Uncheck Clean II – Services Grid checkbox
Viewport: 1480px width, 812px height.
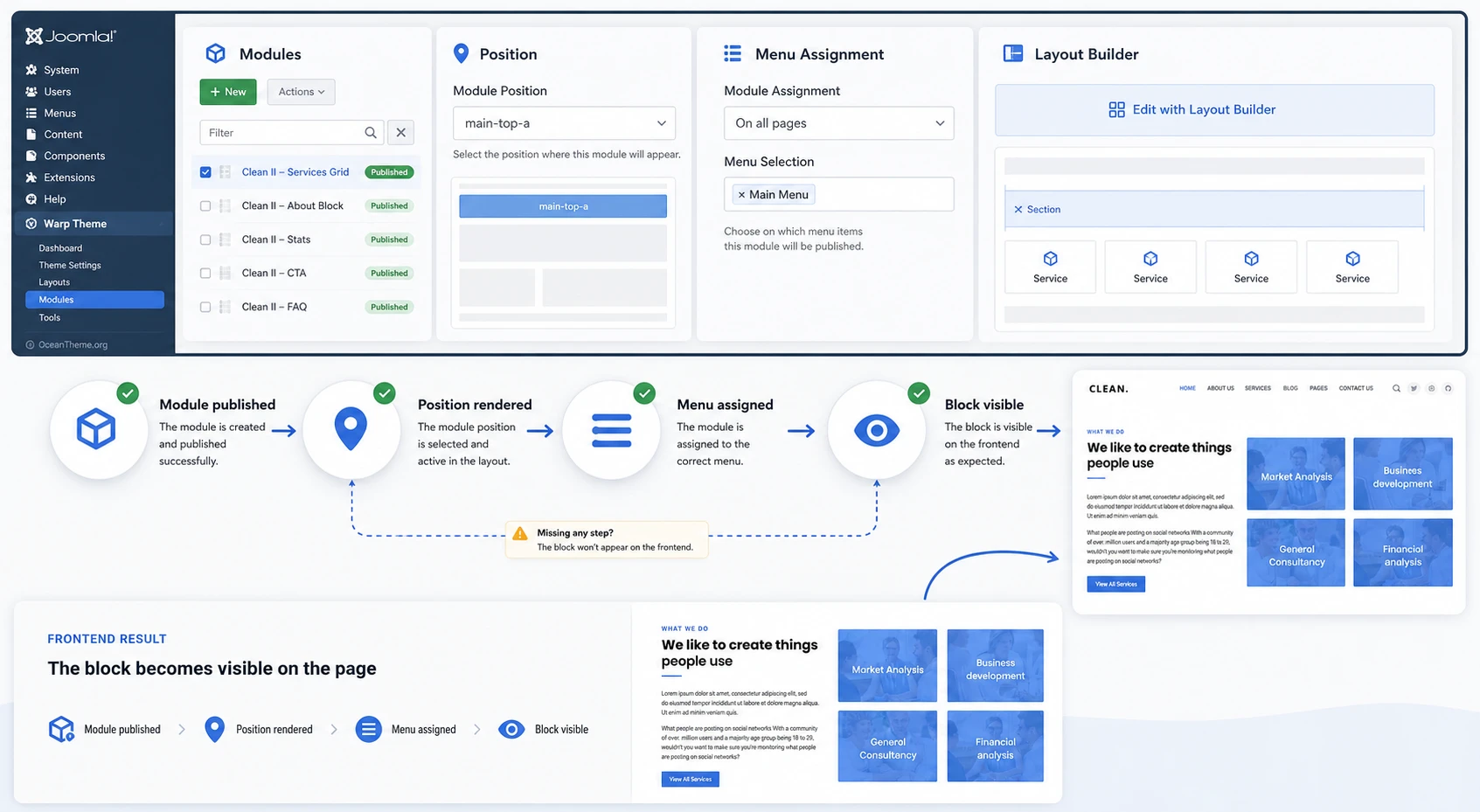click(x=205, y=172)
